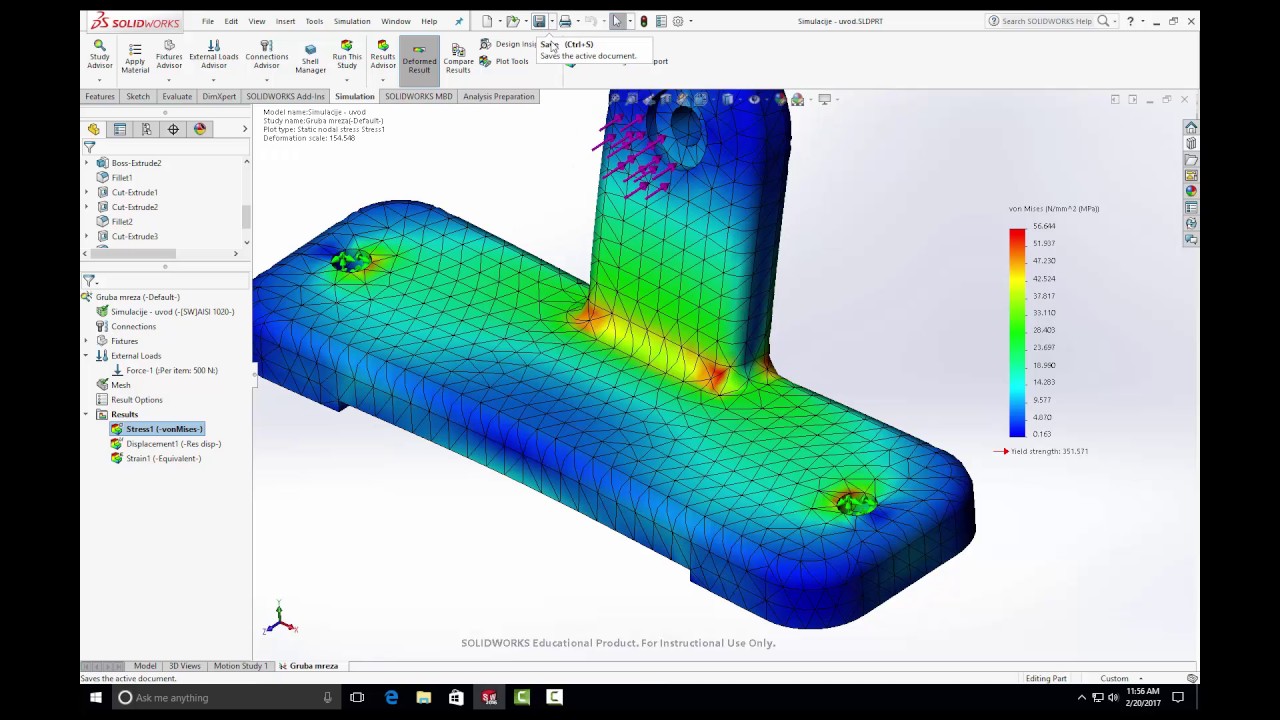Open the Window menu
The image size is (1280, 720).
click(x=396, y=21)
